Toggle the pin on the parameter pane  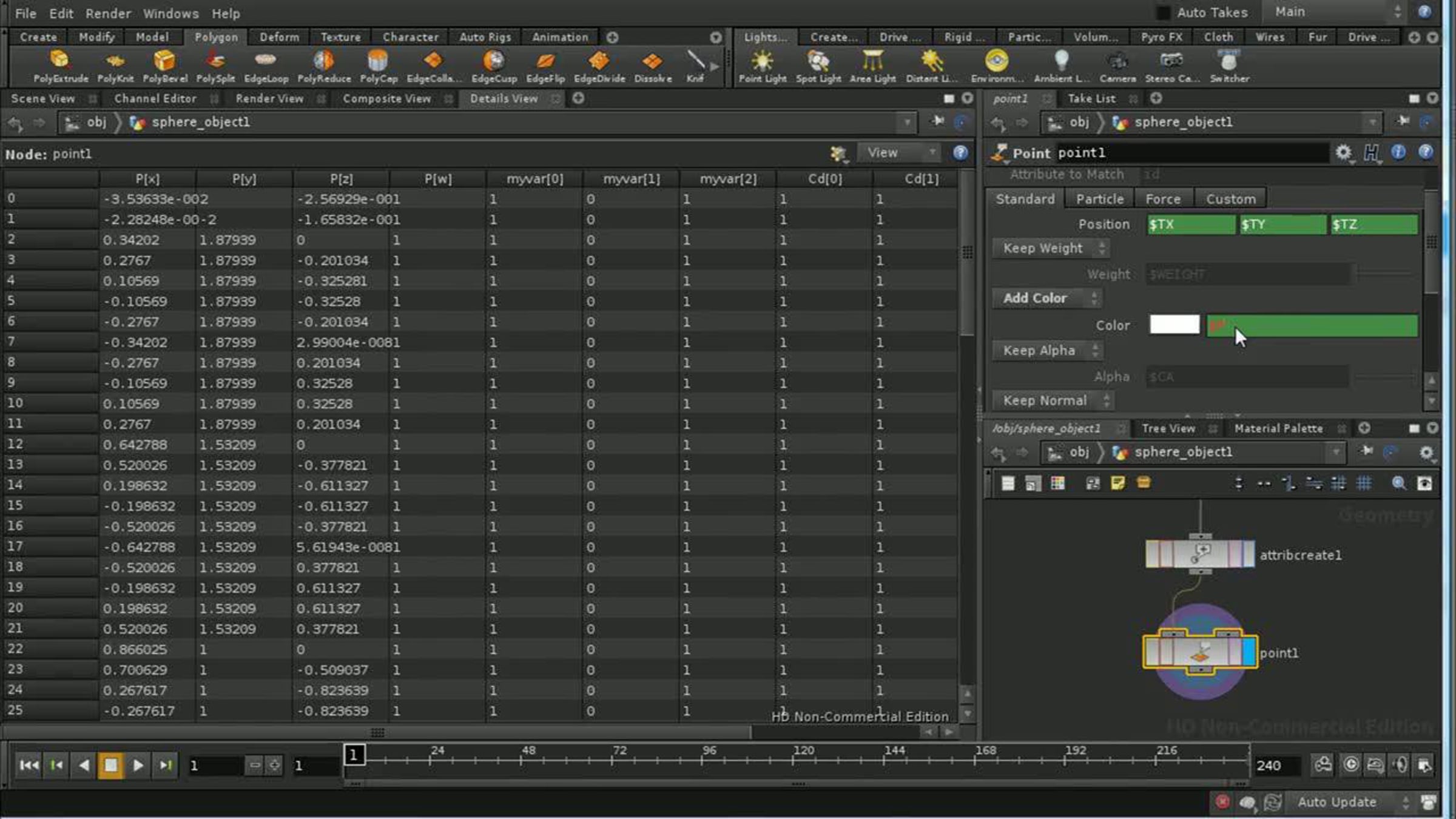(1403, 122)
